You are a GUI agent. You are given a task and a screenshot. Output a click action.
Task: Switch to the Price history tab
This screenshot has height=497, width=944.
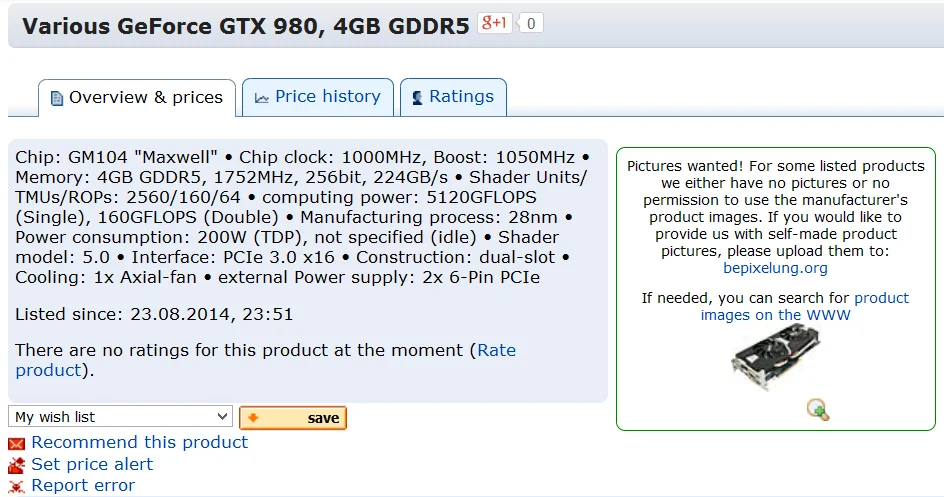[318, 97]
